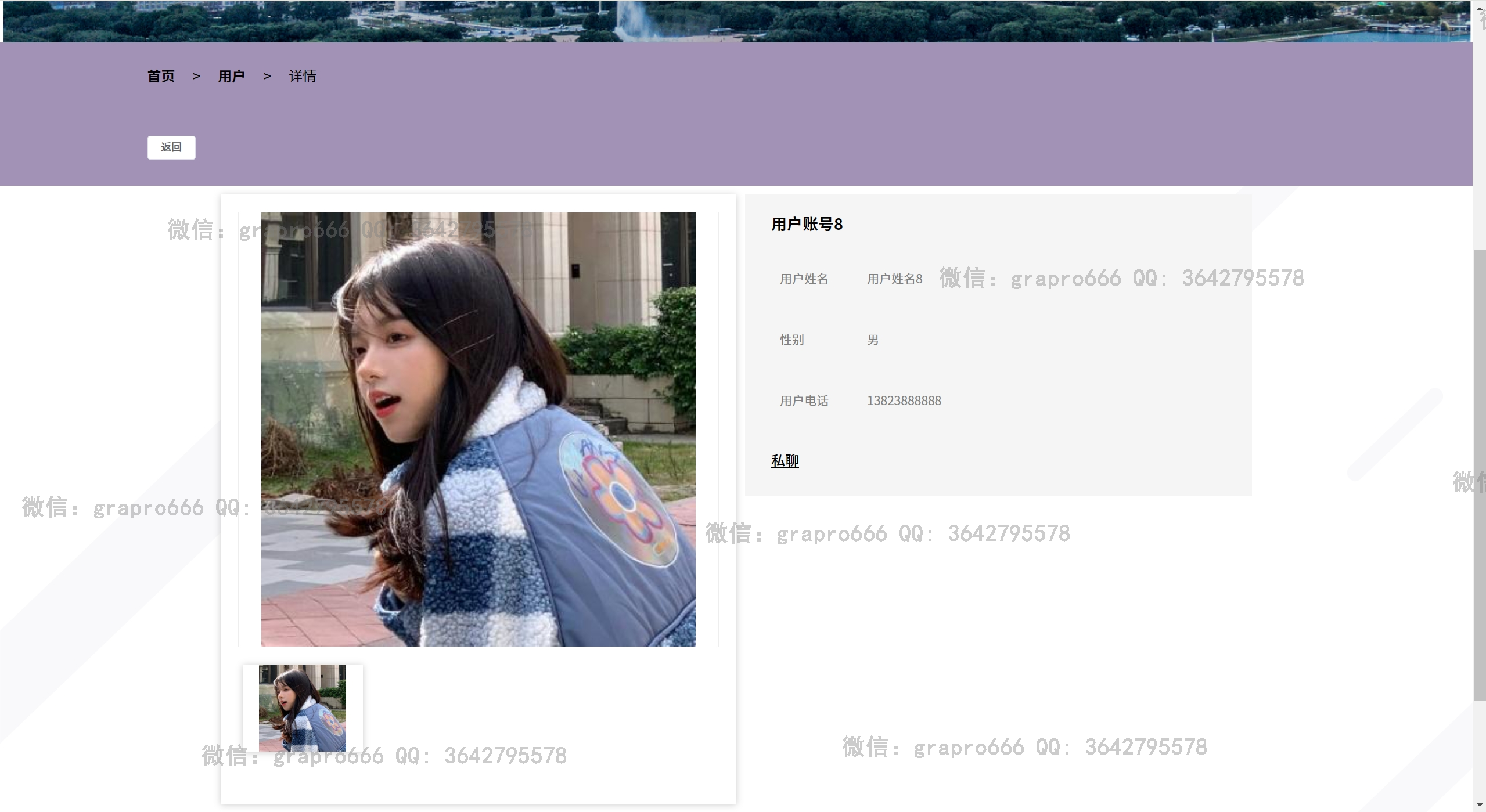1486x812 pixels.
Task: Click the separator arrow after 首页
Action: point(196,77)
